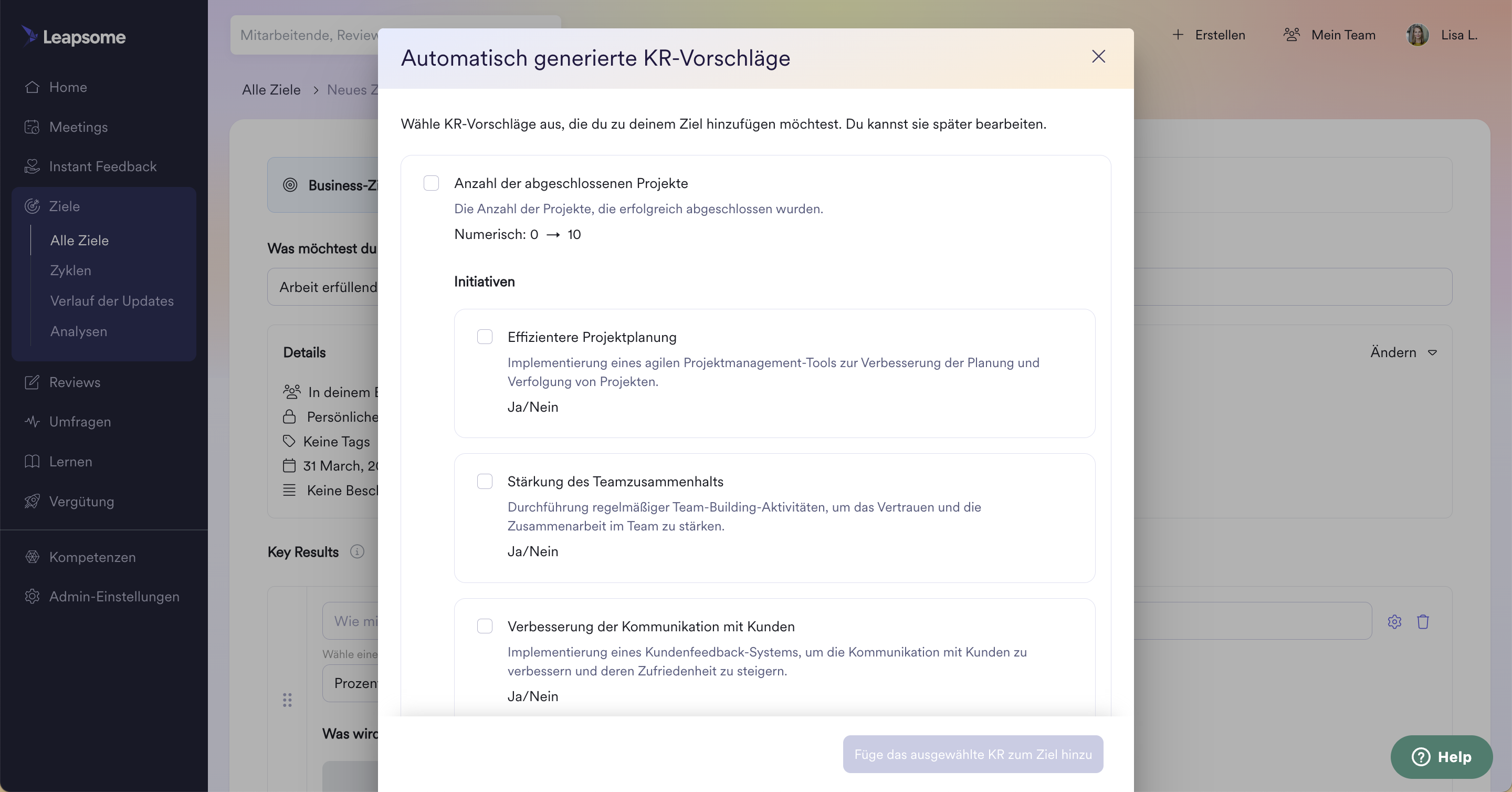Click the Meetings calendar icon
The height and width of the screenshot is (792, 1512).
click(x=32, y=127)
